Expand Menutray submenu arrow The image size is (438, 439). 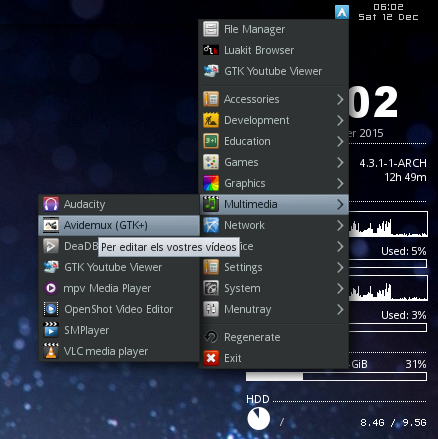point(340,309)
